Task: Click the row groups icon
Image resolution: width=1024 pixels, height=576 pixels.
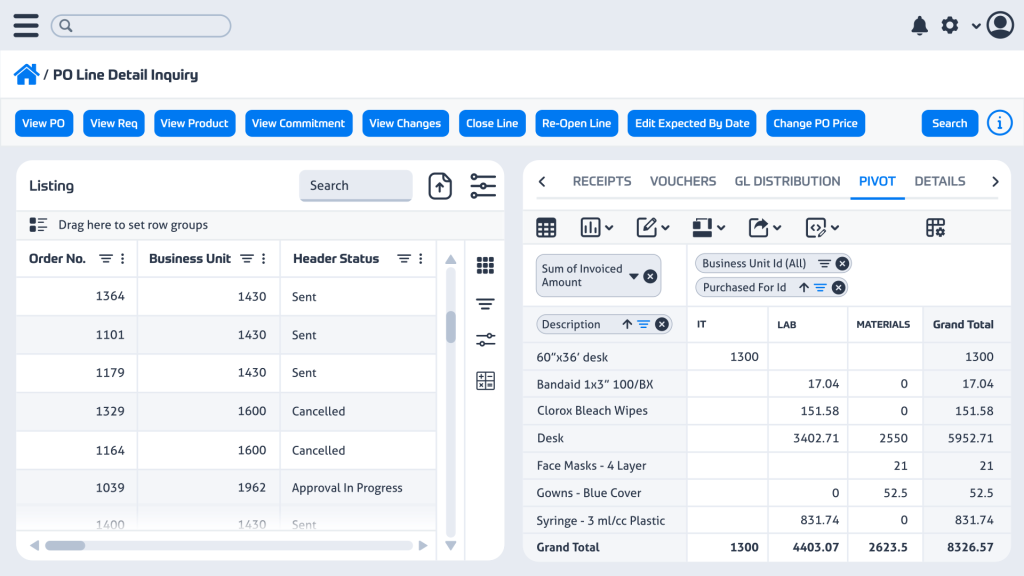Action: 38,225
